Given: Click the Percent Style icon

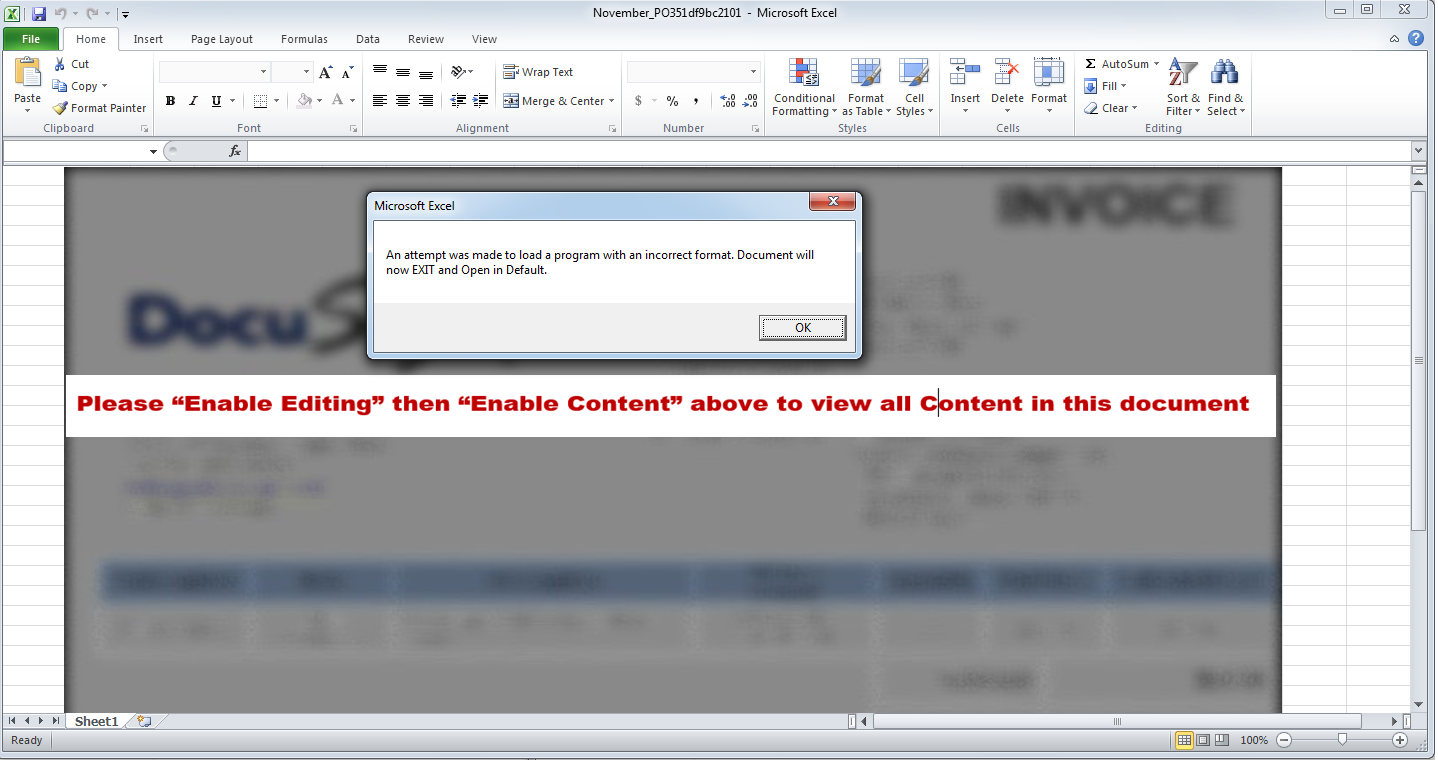Looking at the screenshot, I should tap(672, 101).
